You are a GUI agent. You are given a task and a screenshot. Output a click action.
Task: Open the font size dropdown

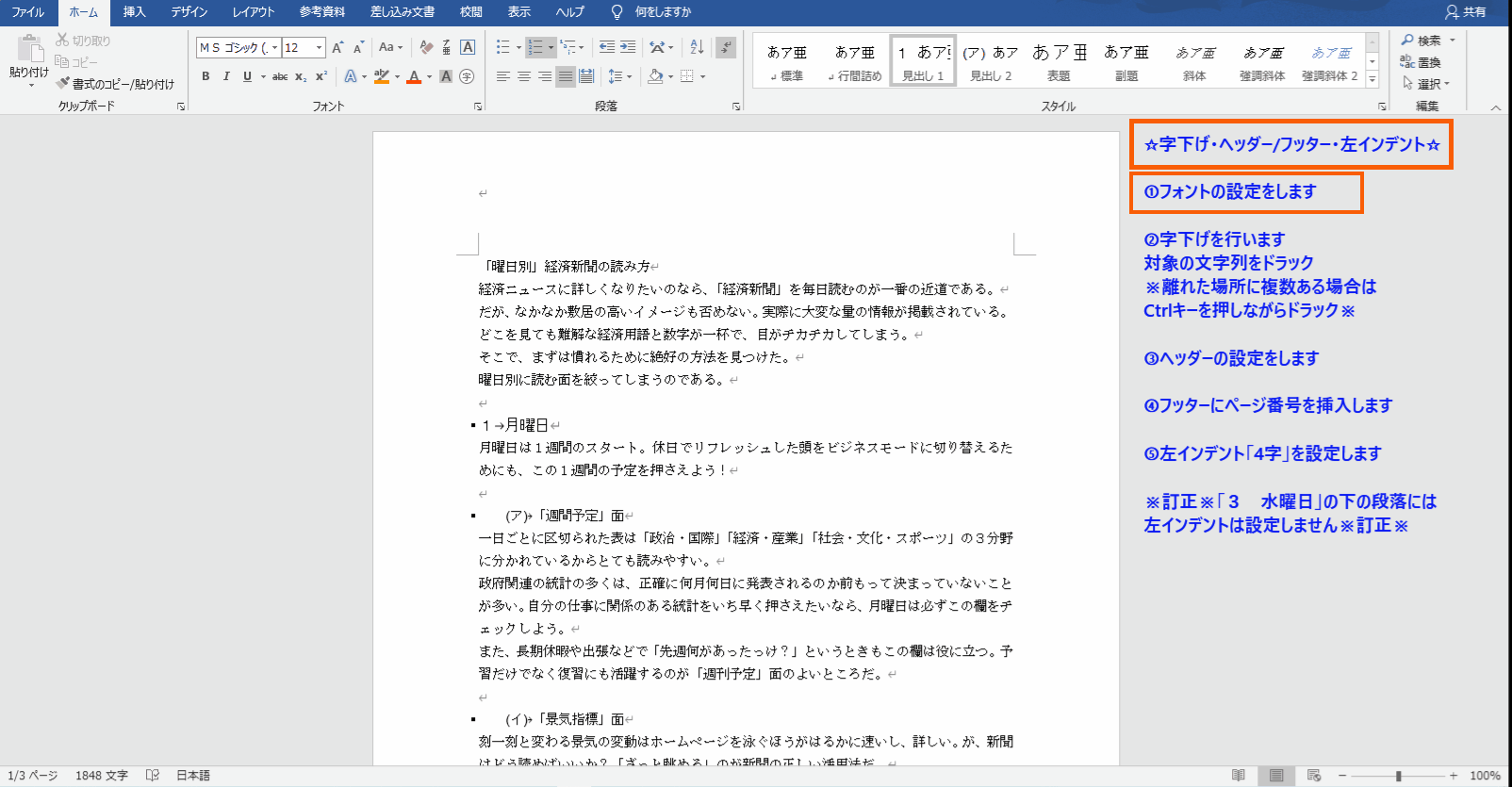pos(320,47)
